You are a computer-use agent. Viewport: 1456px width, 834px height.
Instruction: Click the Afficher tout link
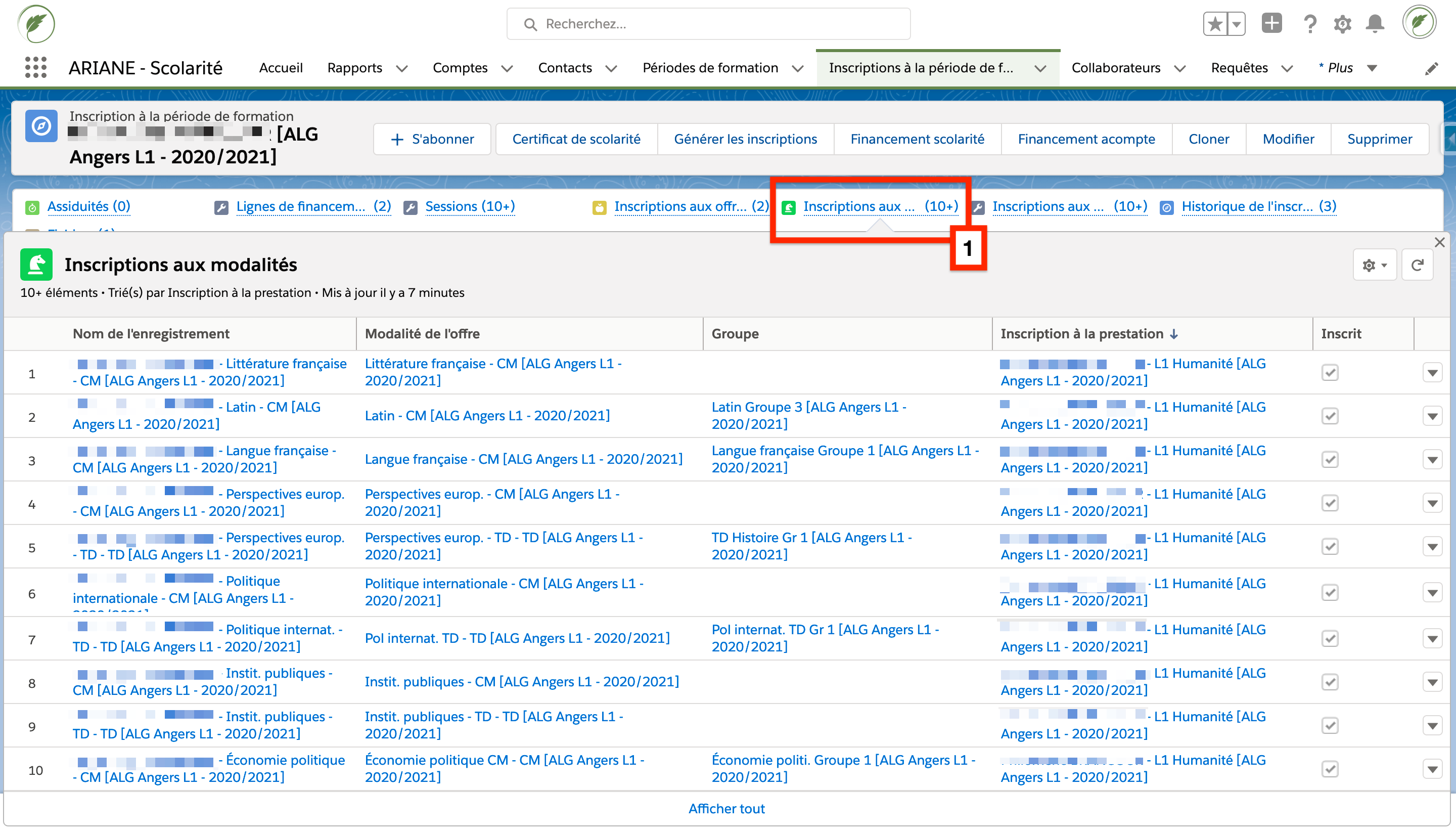(x=726, y=808)
